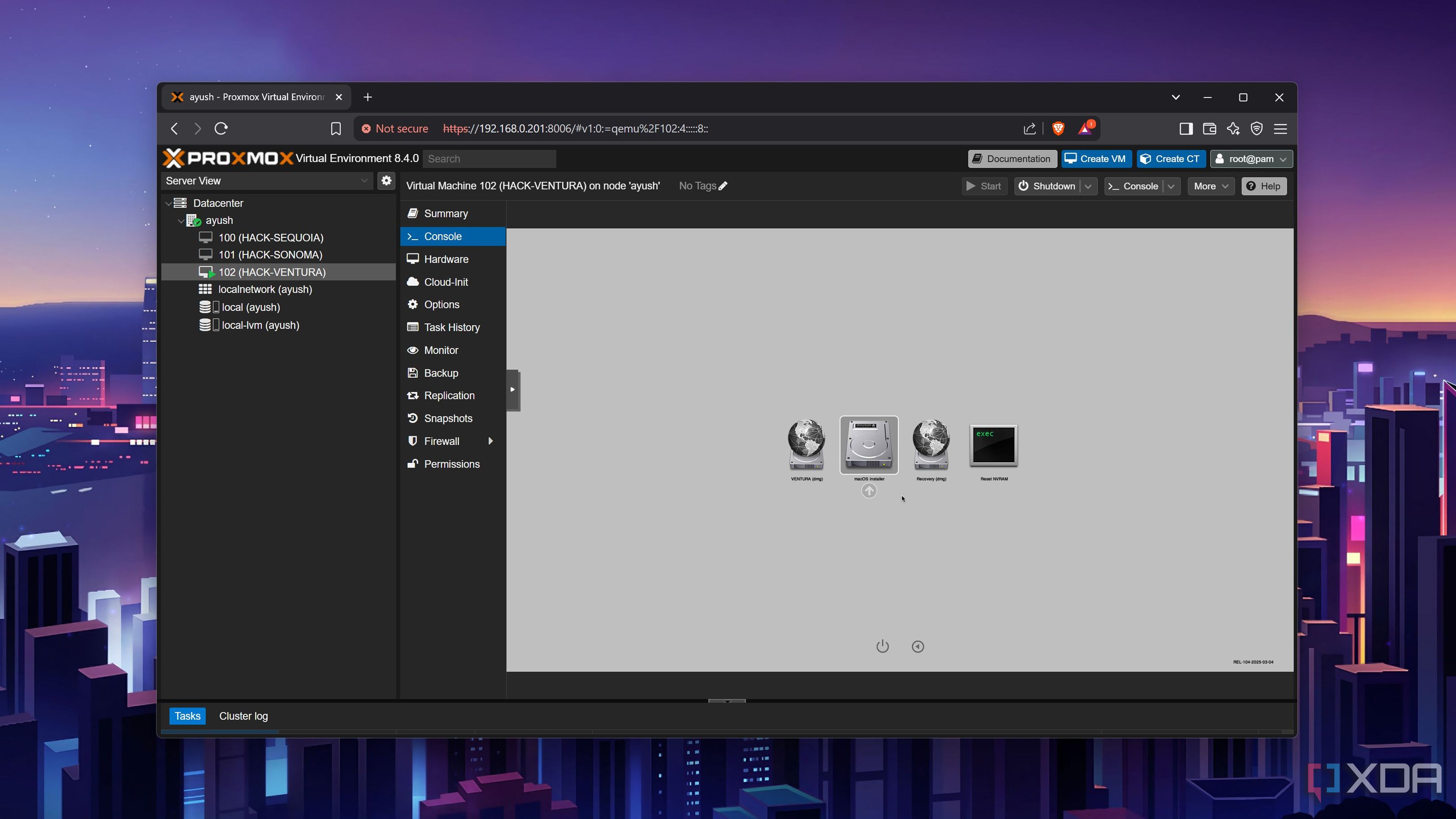Bookmark this page icon
The image size is (1456, 819).
pos(336,129)
